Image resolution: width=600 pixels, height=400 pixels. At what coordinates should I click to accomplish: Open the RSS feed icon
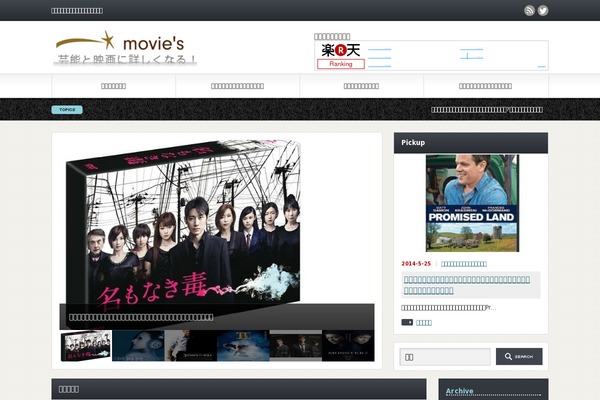[529, 10]
